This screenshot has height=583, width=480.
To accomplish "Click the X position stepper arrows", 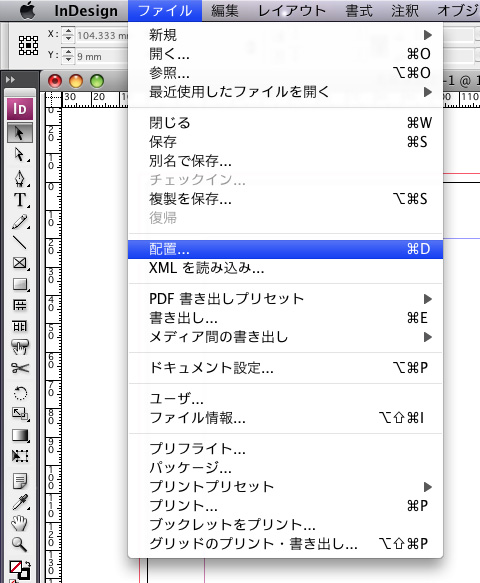I will [68, 35].
